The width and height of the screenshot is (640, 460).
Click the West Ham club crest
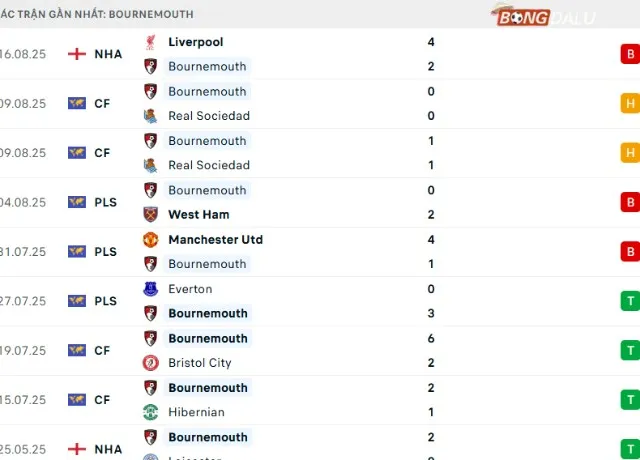click(150, 215)
